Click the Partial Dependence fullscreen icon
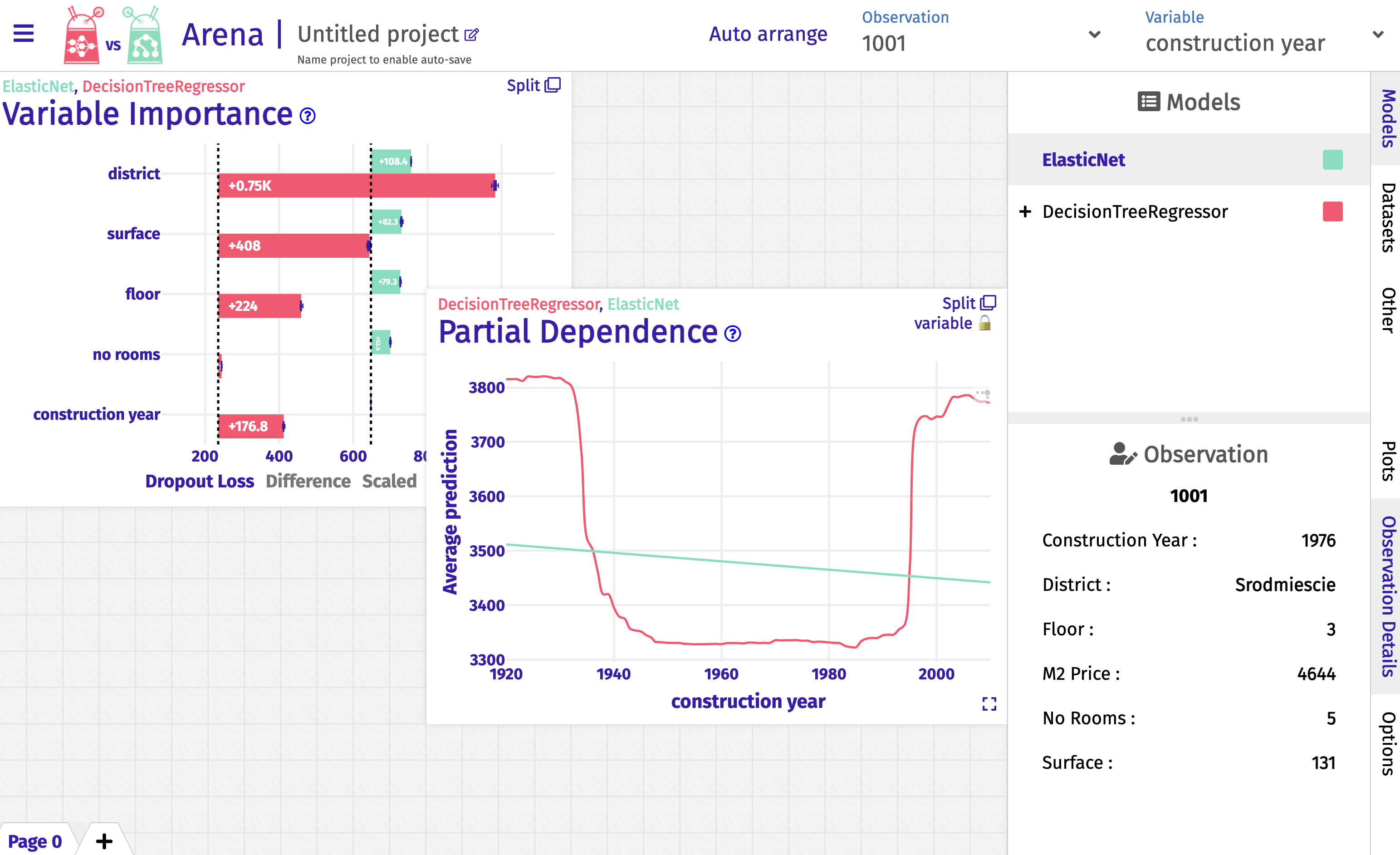 989,704
